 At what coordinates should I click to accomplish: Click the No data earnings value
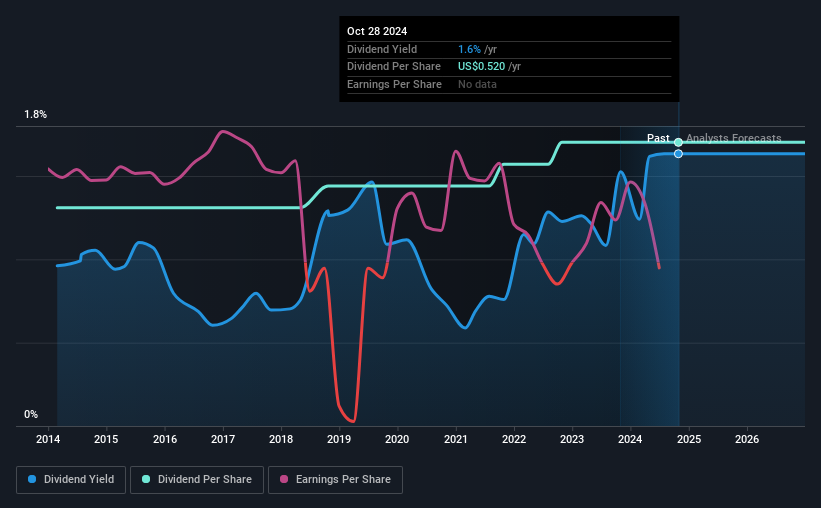click(478, 84)
